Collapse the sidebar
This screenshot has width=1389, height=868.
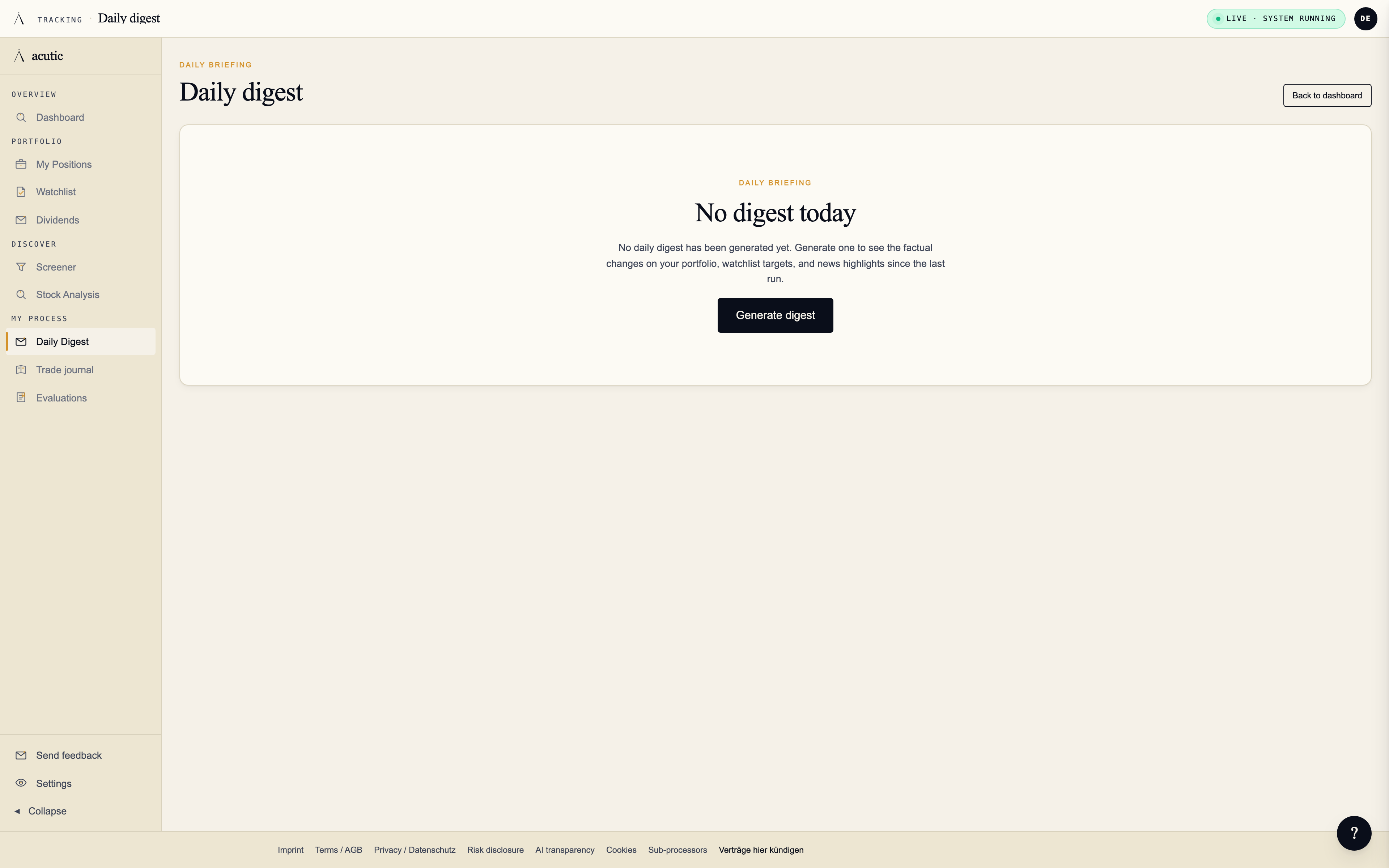pyautogui.click(x=80, y=811)
